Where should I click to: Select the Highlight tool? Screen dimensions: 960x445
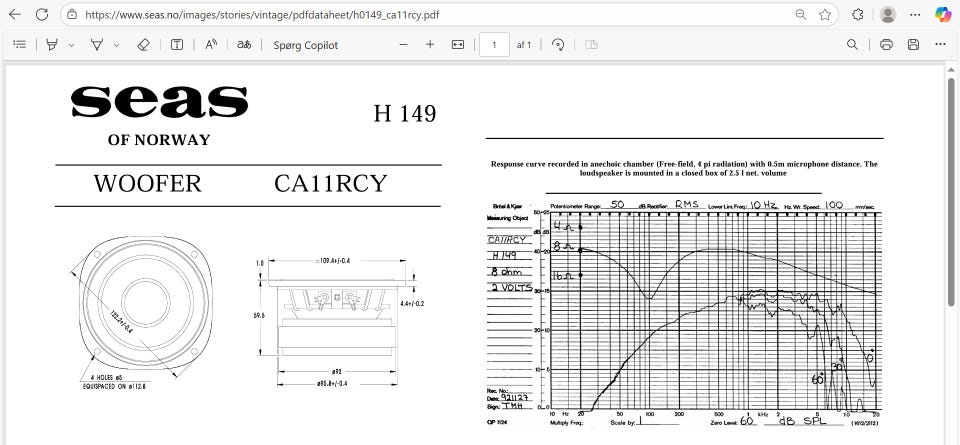click(x=52, y=45)
